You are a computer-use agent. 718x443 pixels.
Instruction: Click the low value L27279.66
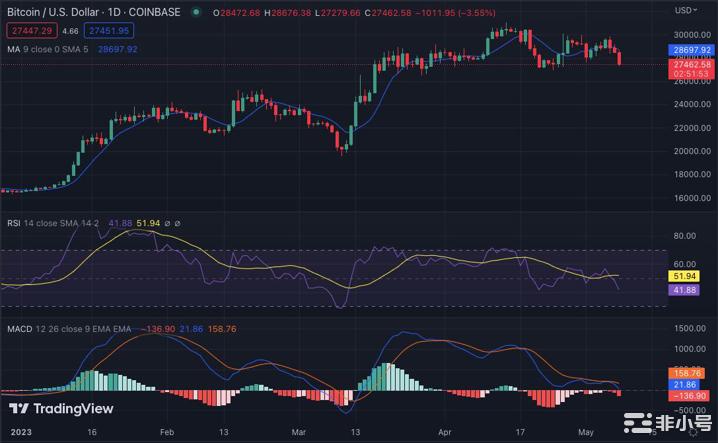tap(337, 13)
